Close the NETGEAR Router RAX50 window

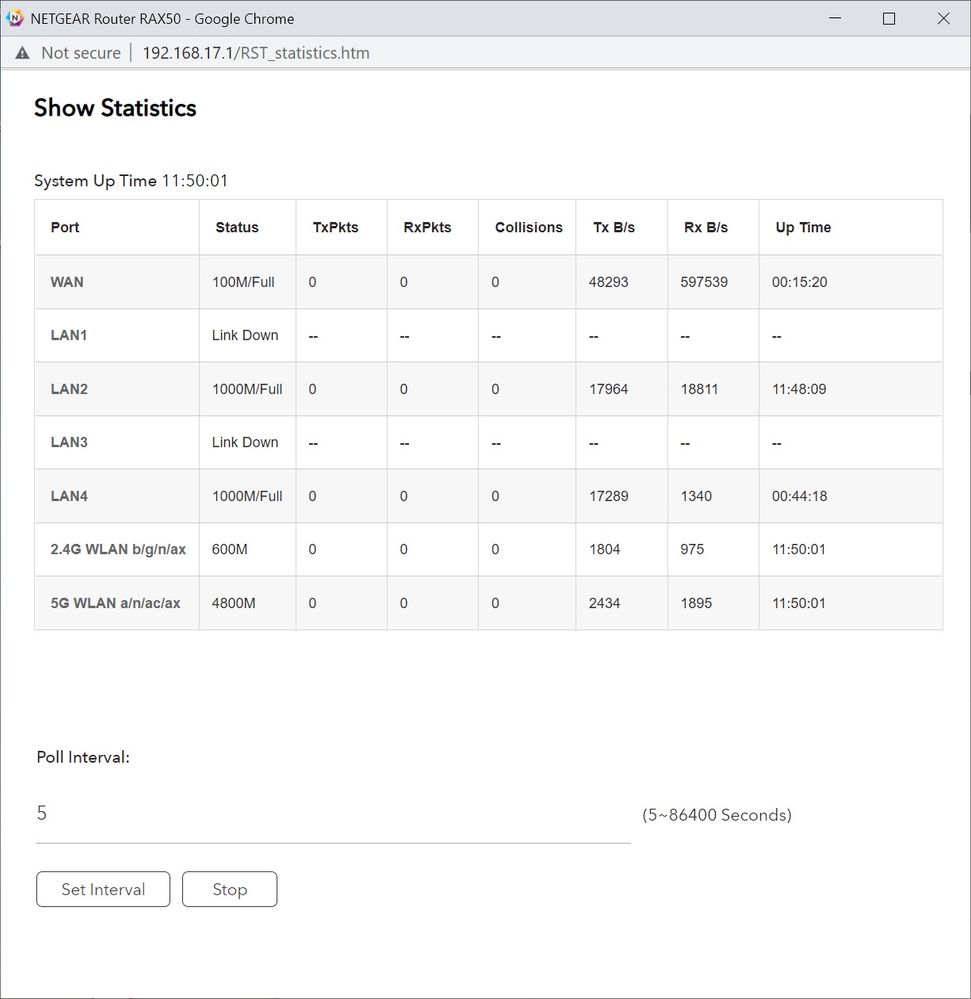click(943, 19)
